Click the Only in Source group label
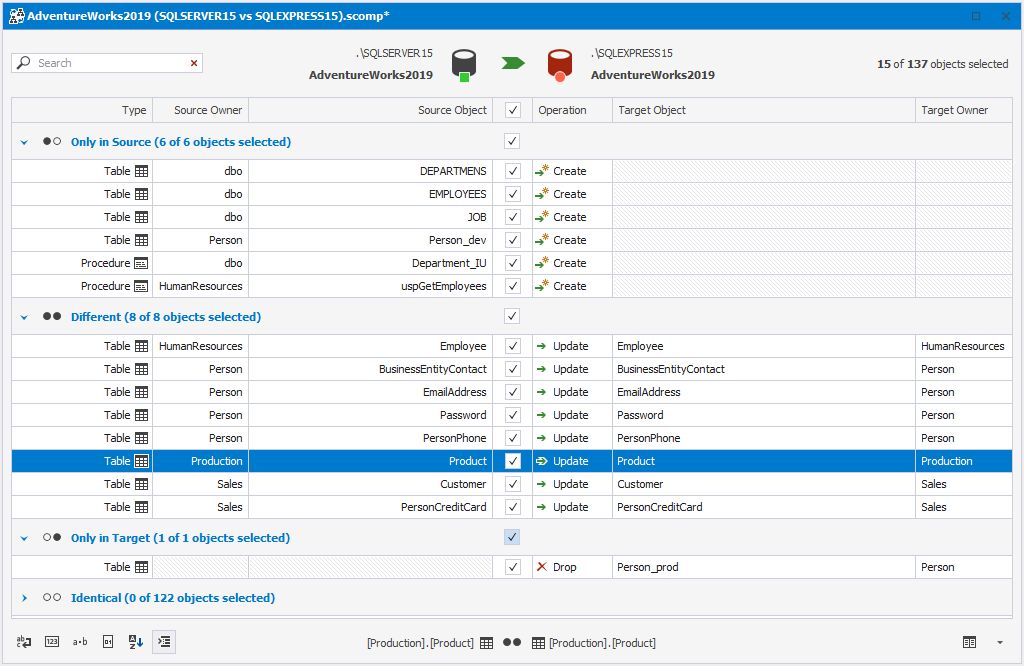This screenshot has width=1024, height=666. click(181, 142)
